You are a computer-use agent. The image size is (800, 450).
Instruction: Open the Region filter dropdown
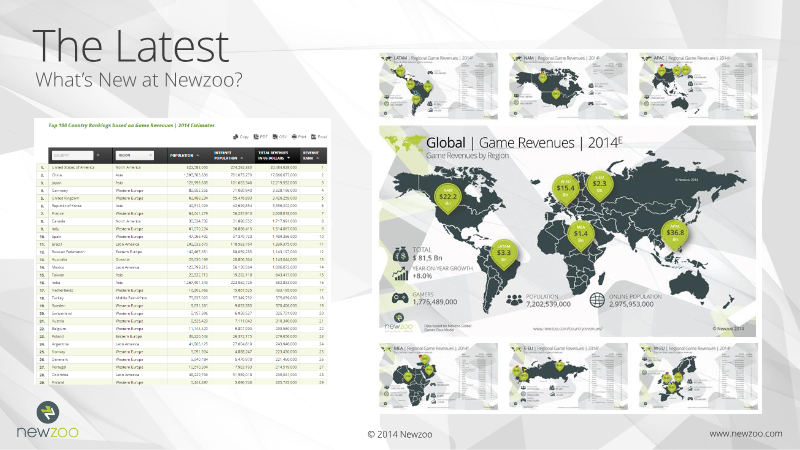pyautogui.click(x=135, y=155)
